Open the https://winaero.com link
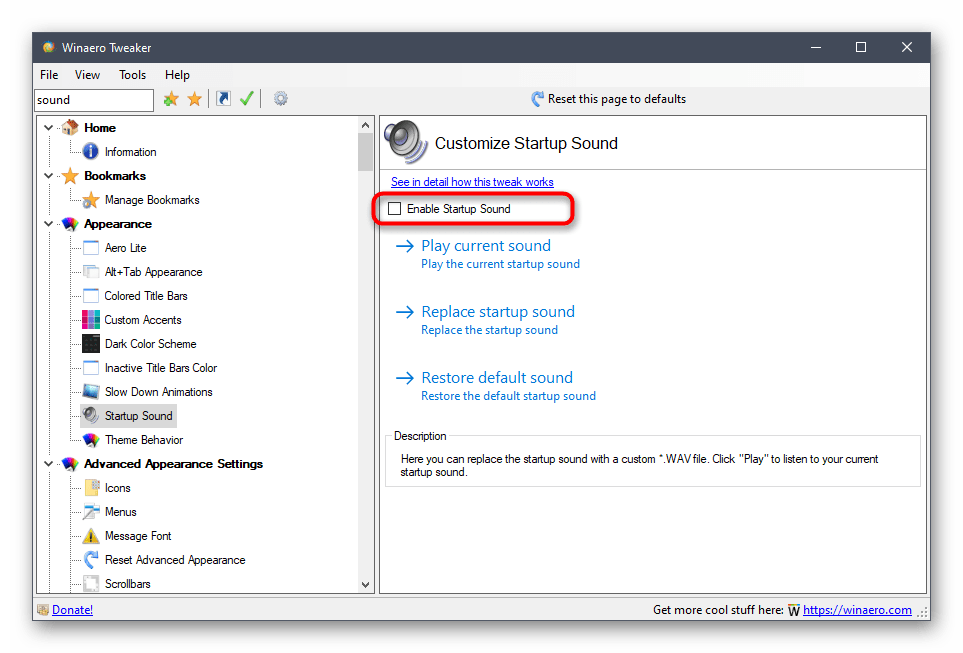 pyautogui.click(x=857, y=610)
